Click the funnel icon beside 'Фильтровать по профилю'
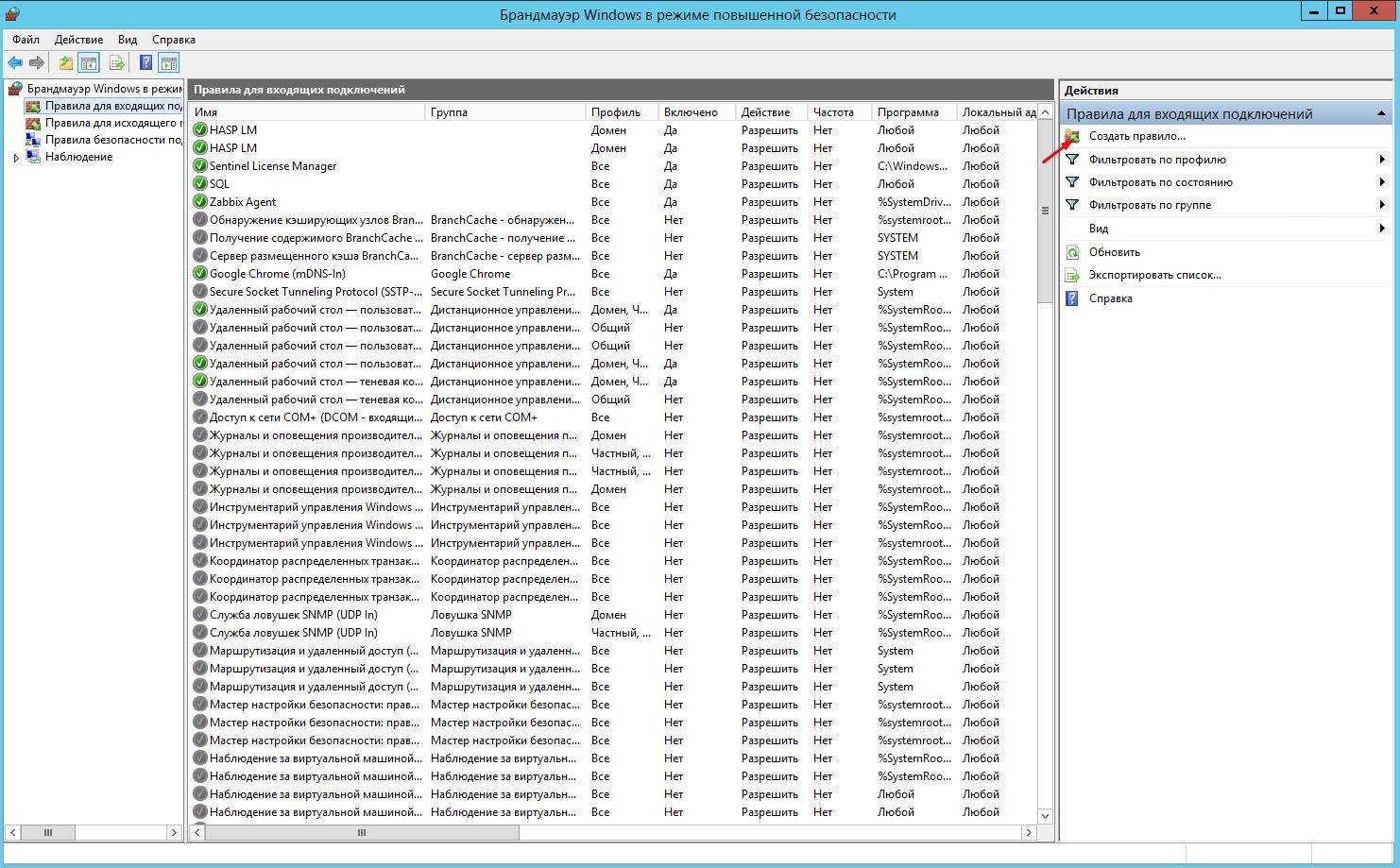This screenshot has height=868, width=1400. [1072, 160]
